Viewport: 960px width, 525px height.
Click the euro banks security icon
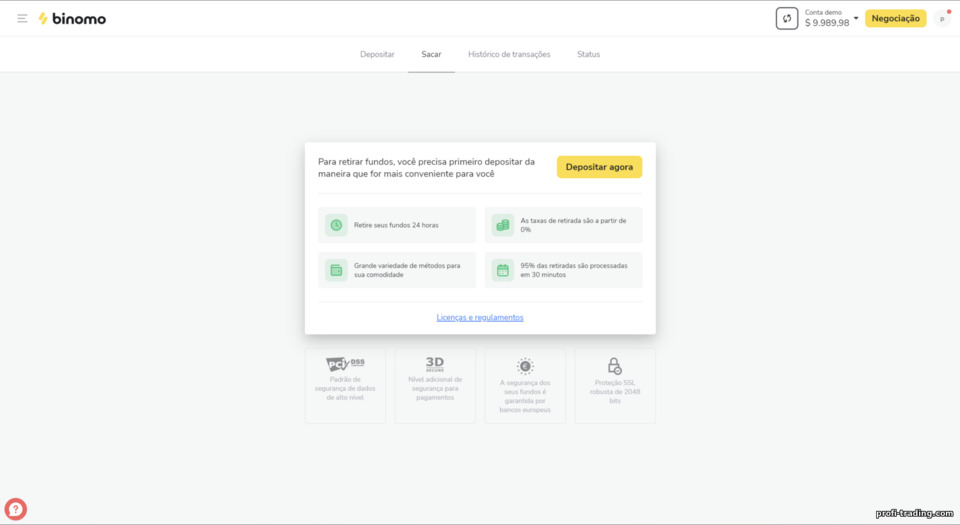pyautogui.click(x=525, y=367)
